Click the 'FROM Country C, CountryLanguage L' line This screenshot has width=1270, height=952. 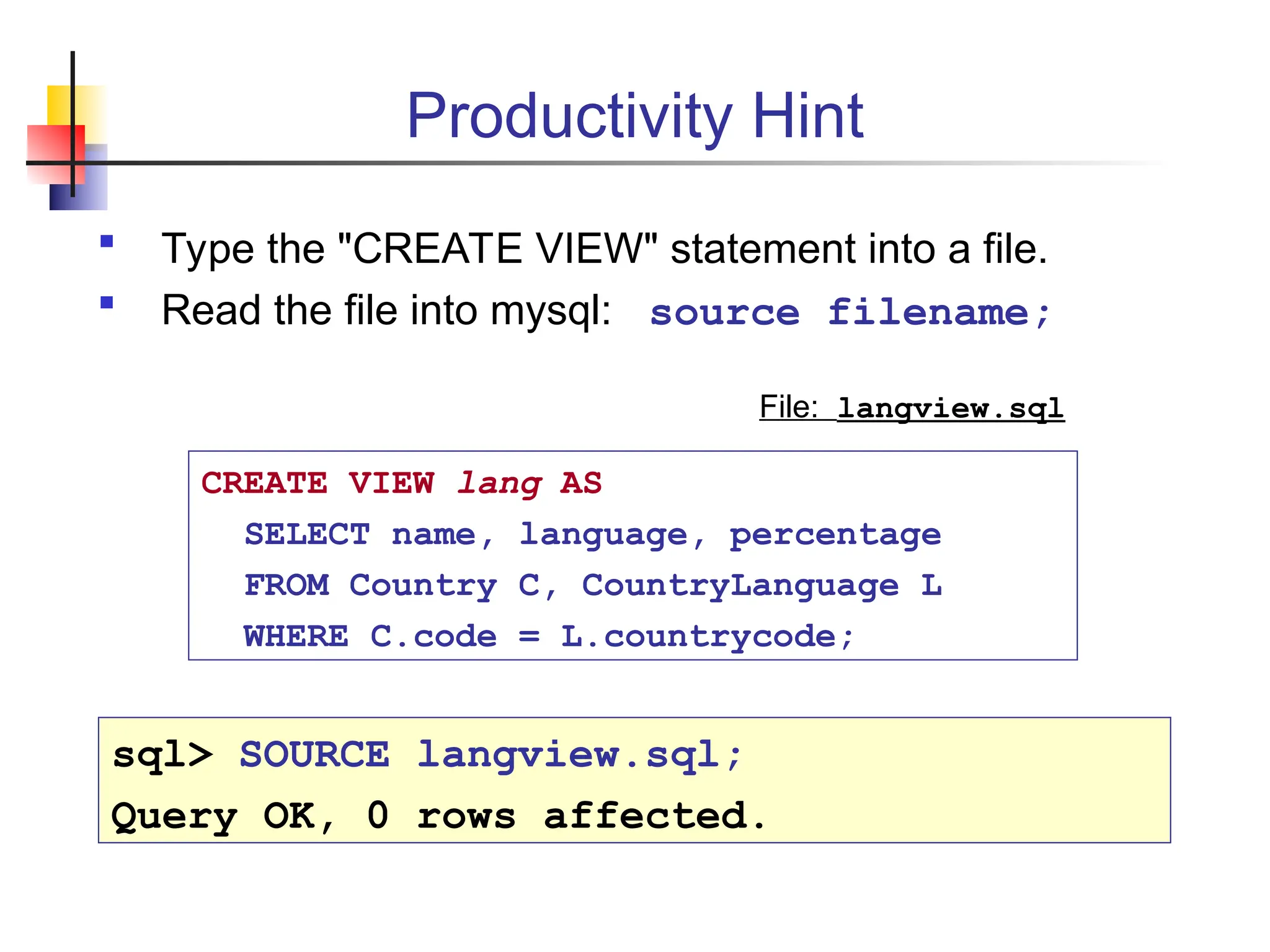pos(592,585)
